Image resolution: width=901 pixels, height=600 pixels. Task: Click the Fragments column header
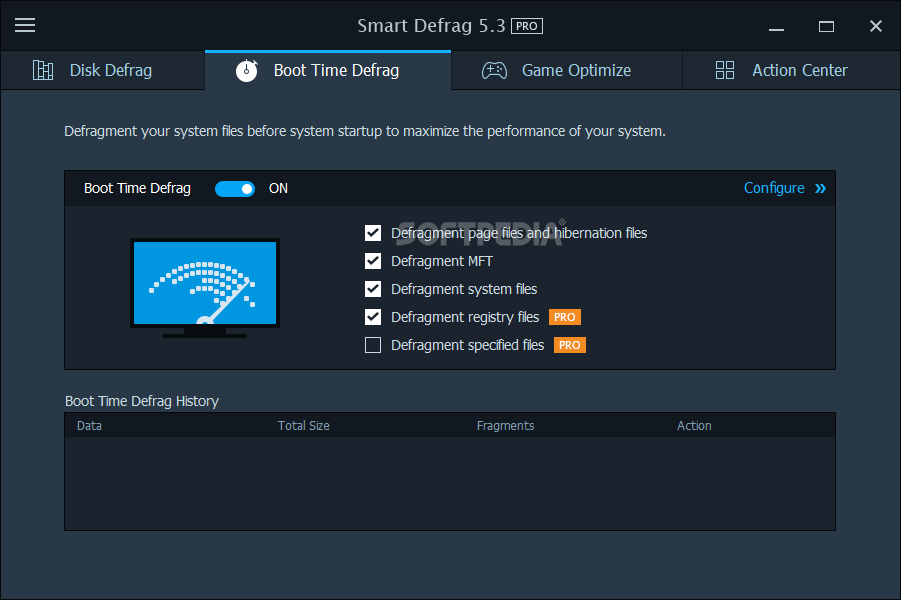[x=505, y=426]
